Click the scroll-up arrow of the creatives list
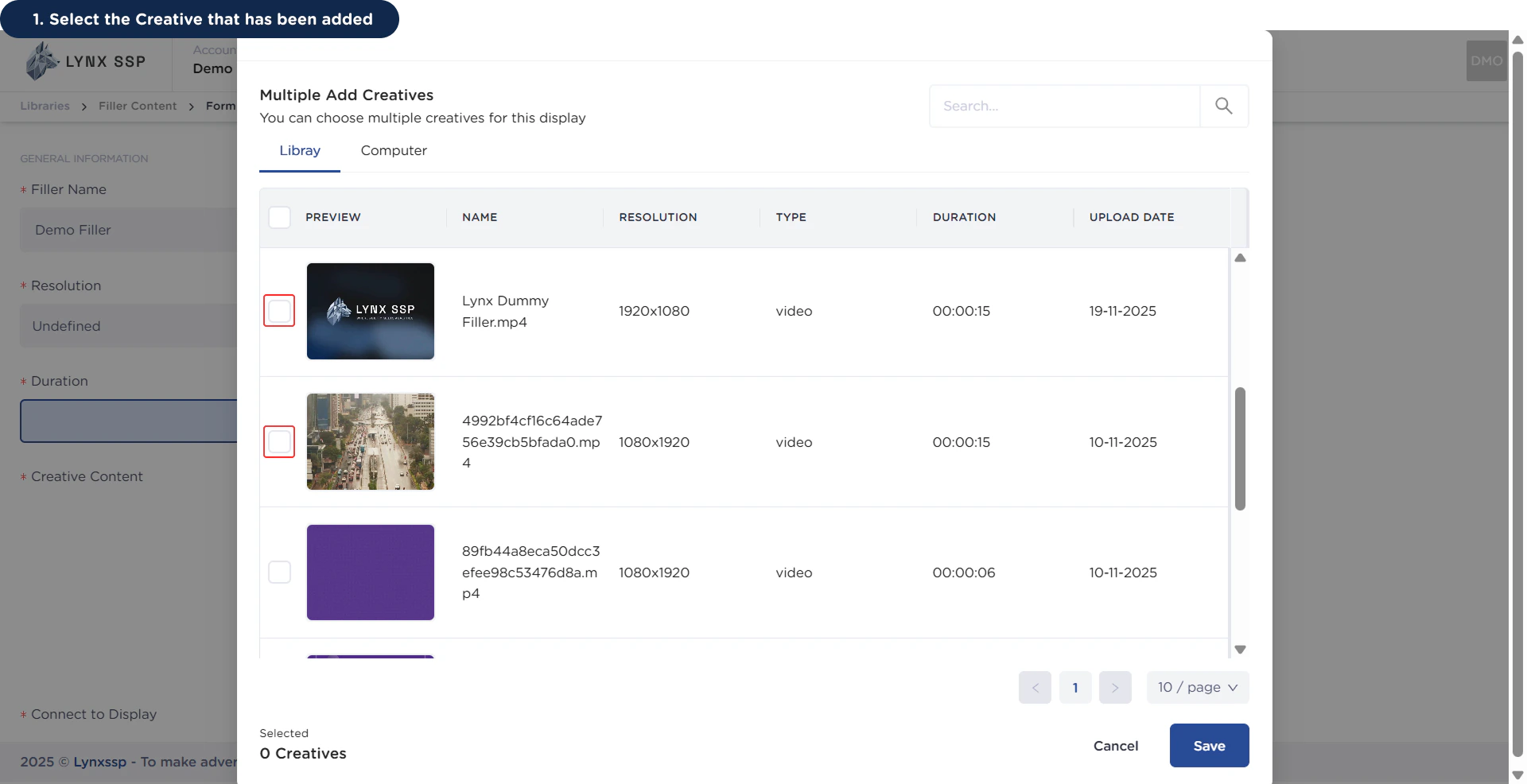The image size is (1527, 784). click(1241, 258)
